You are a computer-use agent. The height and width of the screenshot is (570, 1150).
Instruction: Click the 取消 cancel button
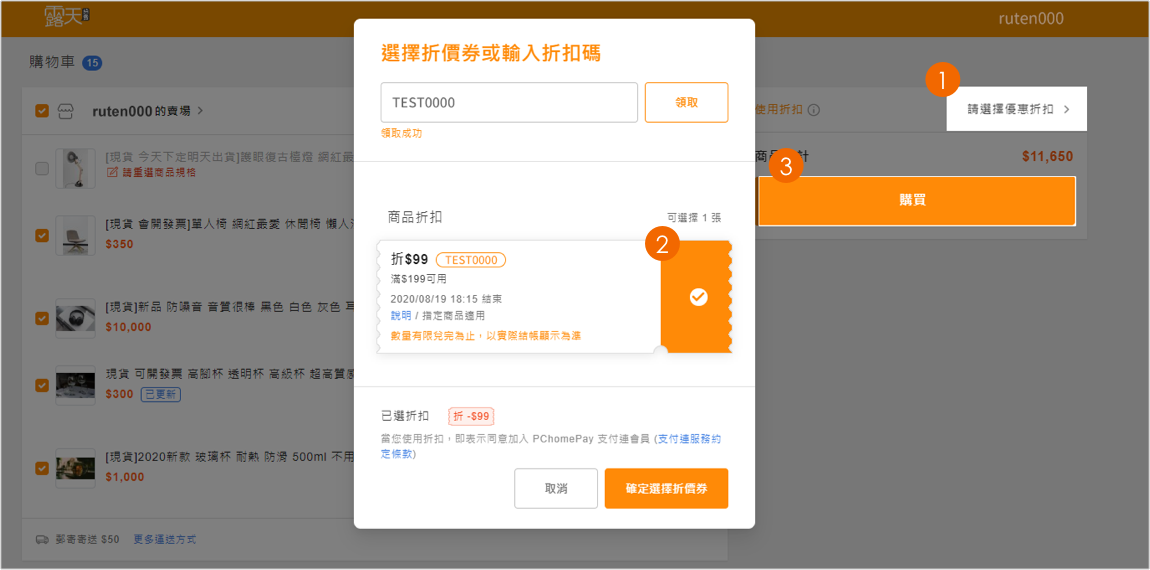555,488
